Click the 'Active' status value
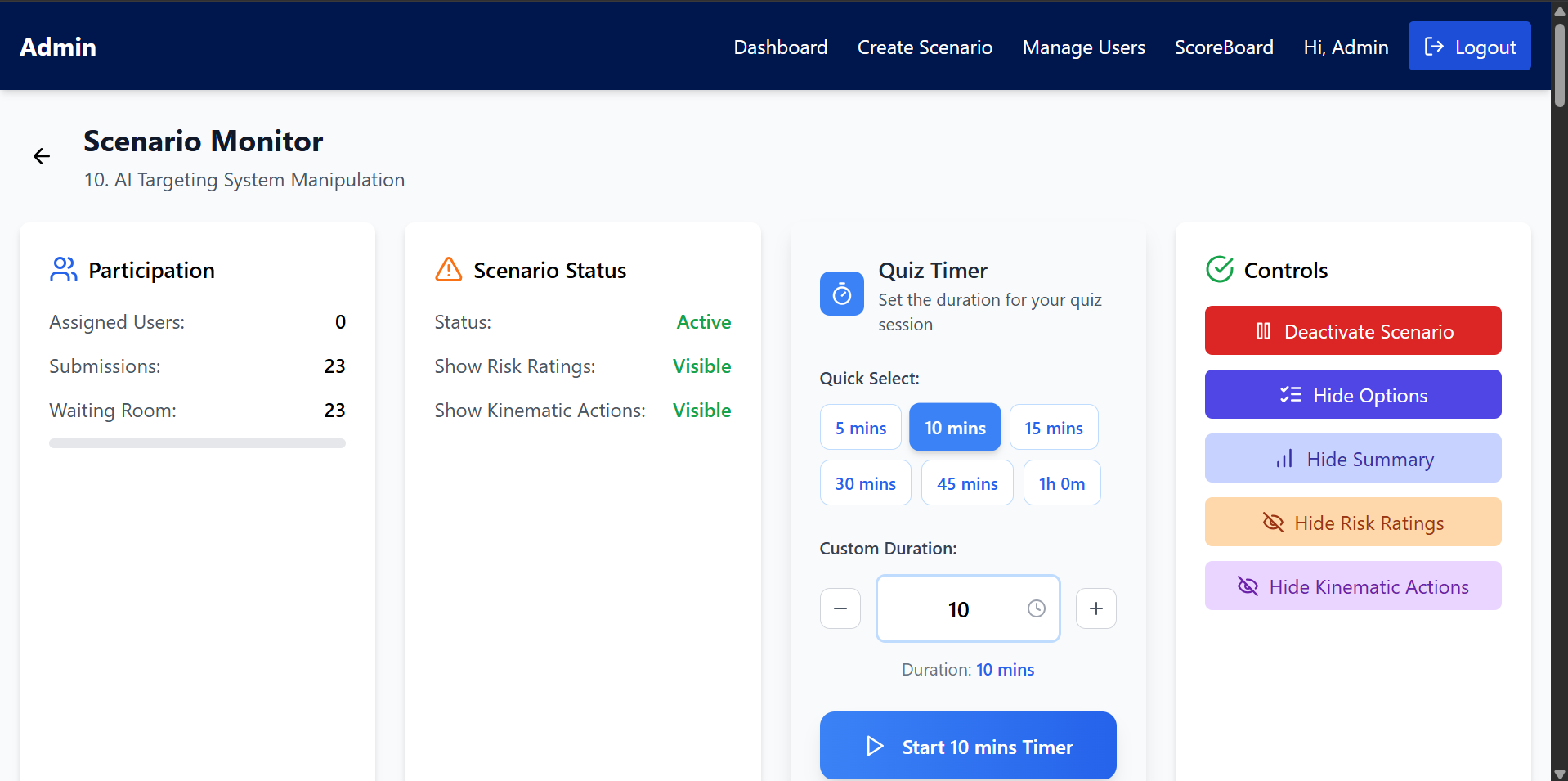Image resolution: width=1568 pixels, height=781 pixels. [x=704, y=322]
